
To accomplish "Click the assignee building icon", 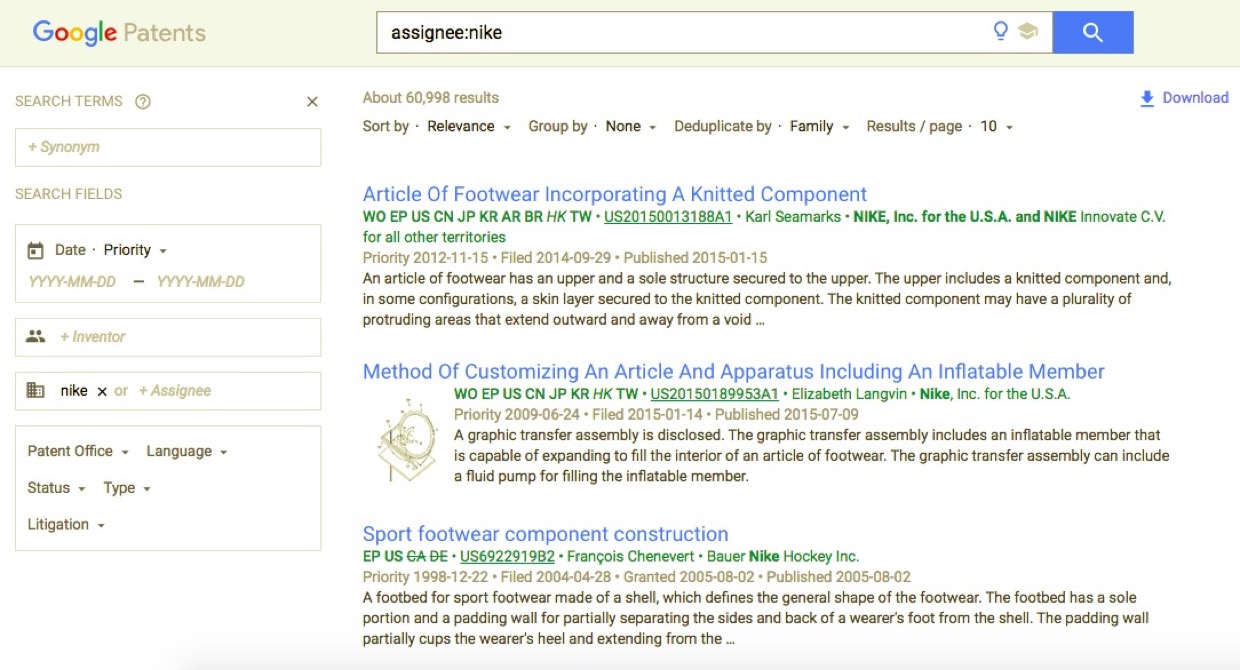I will click(x=35, y=391).
